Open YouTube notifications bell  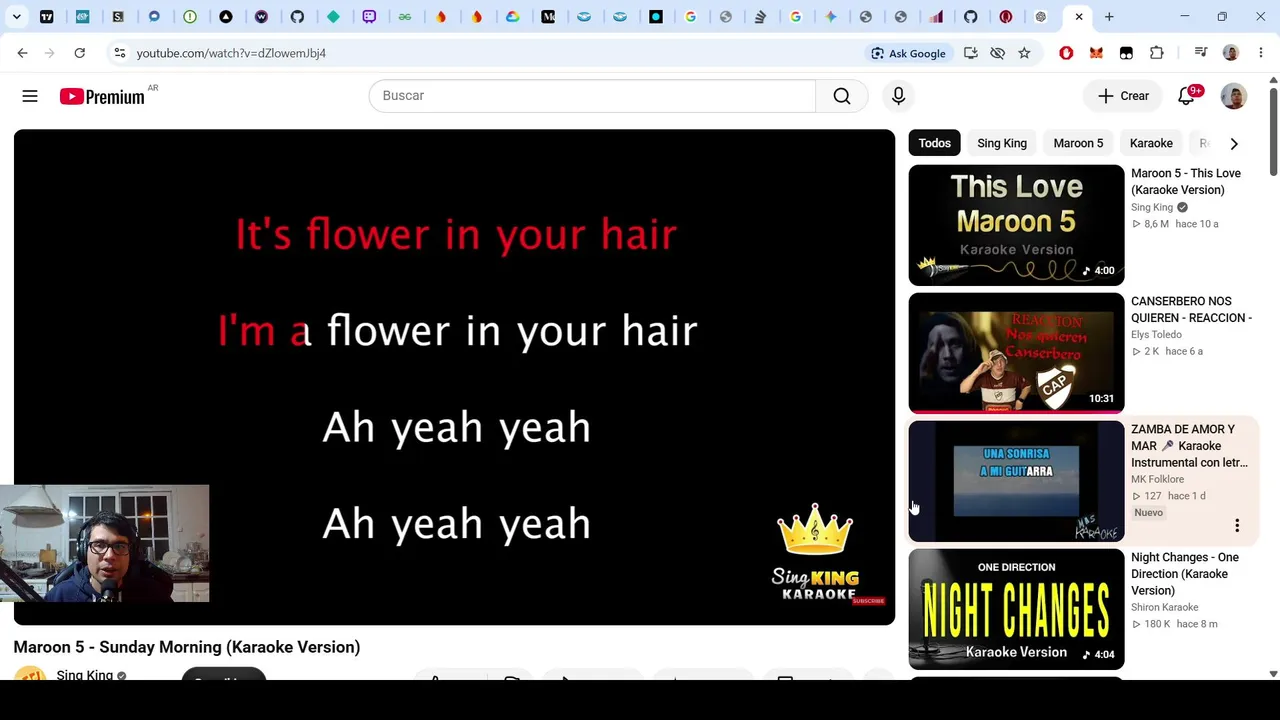1187,96
